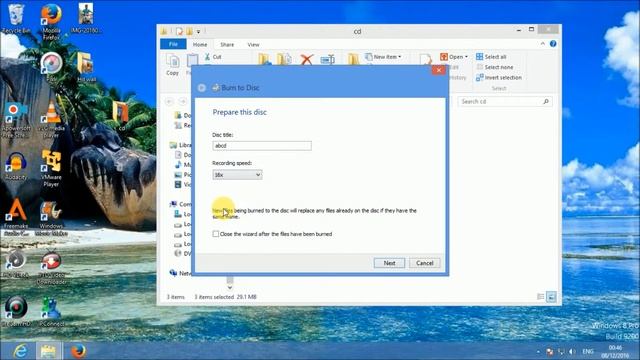Switch to the View ribbon tab
Viewport: 640px width, 360px height.
pos(253,44)
